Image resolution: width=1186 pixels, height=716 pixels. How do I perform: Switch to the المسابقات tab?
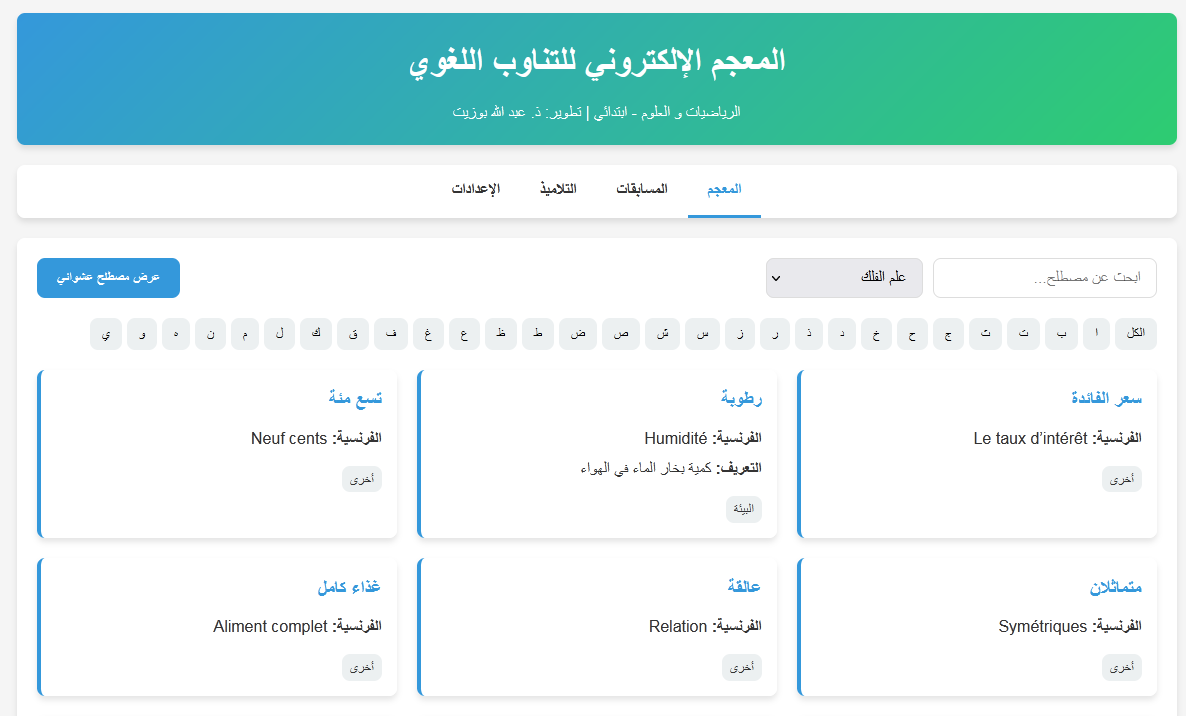pyautogui.click(x=643, y=188)
